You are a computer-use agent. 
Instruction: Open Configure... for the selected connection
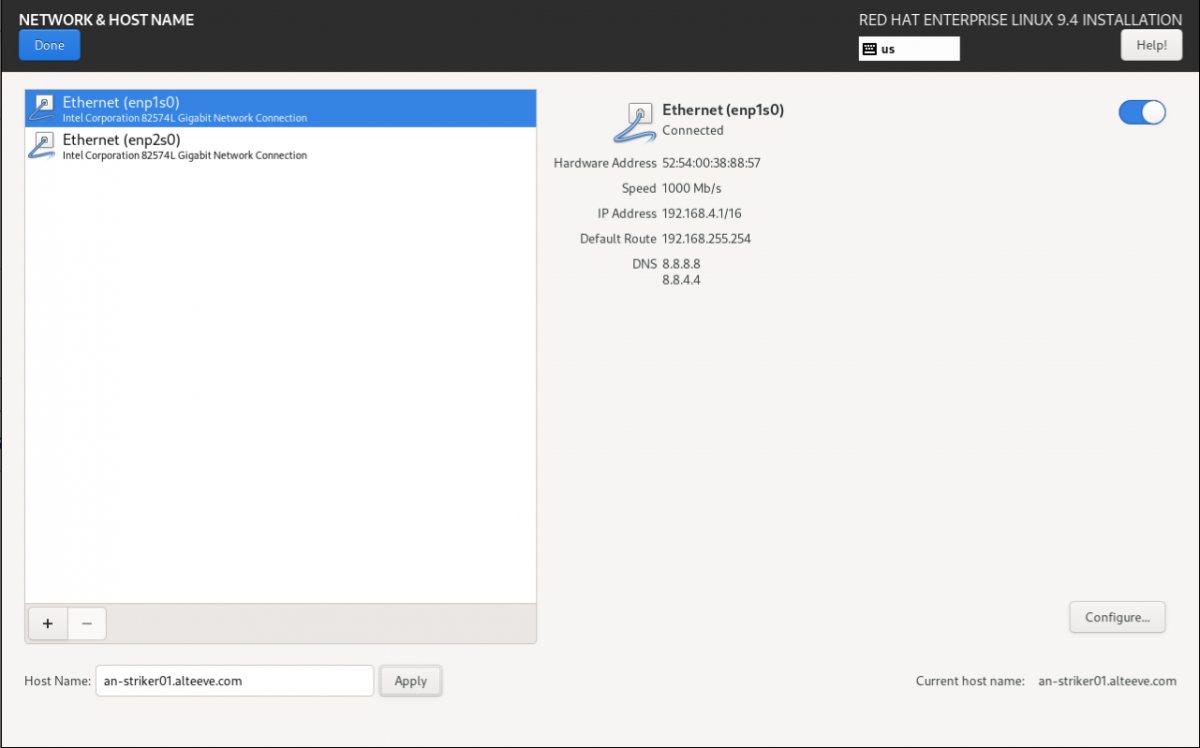(1117, 617)
